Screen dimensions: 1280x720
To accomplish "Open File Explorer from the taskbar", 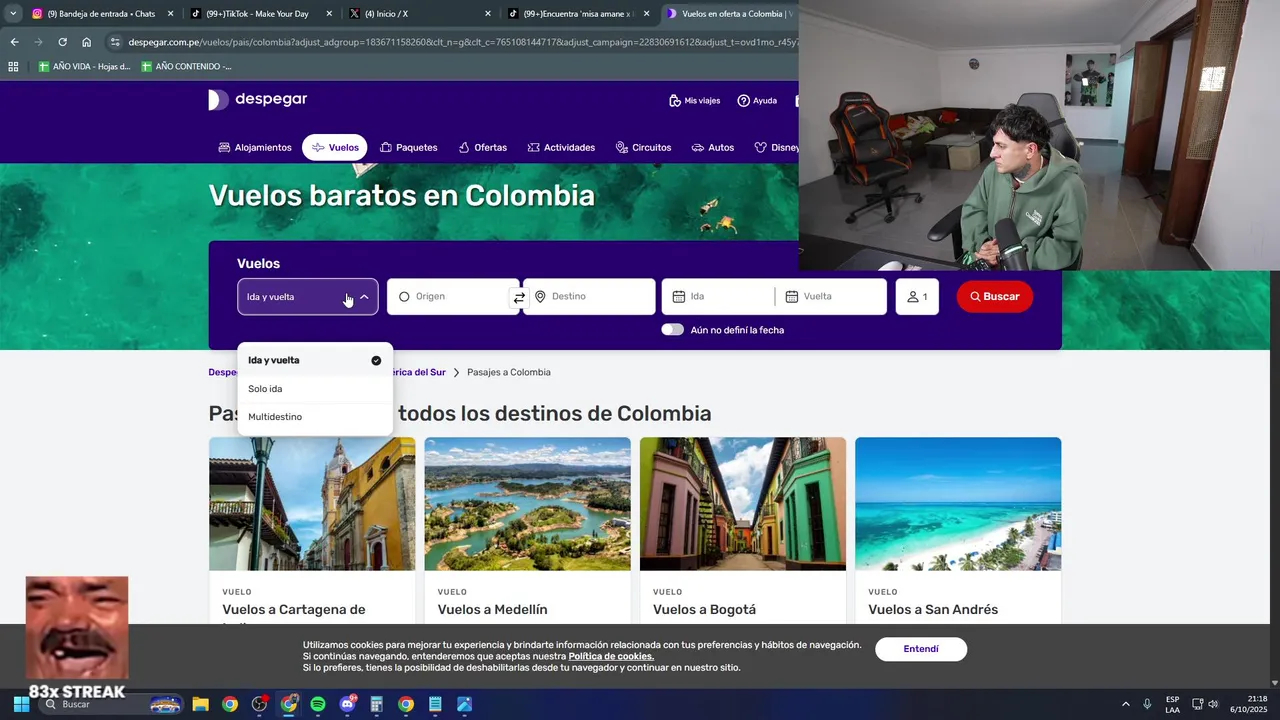I will point(200,704).
